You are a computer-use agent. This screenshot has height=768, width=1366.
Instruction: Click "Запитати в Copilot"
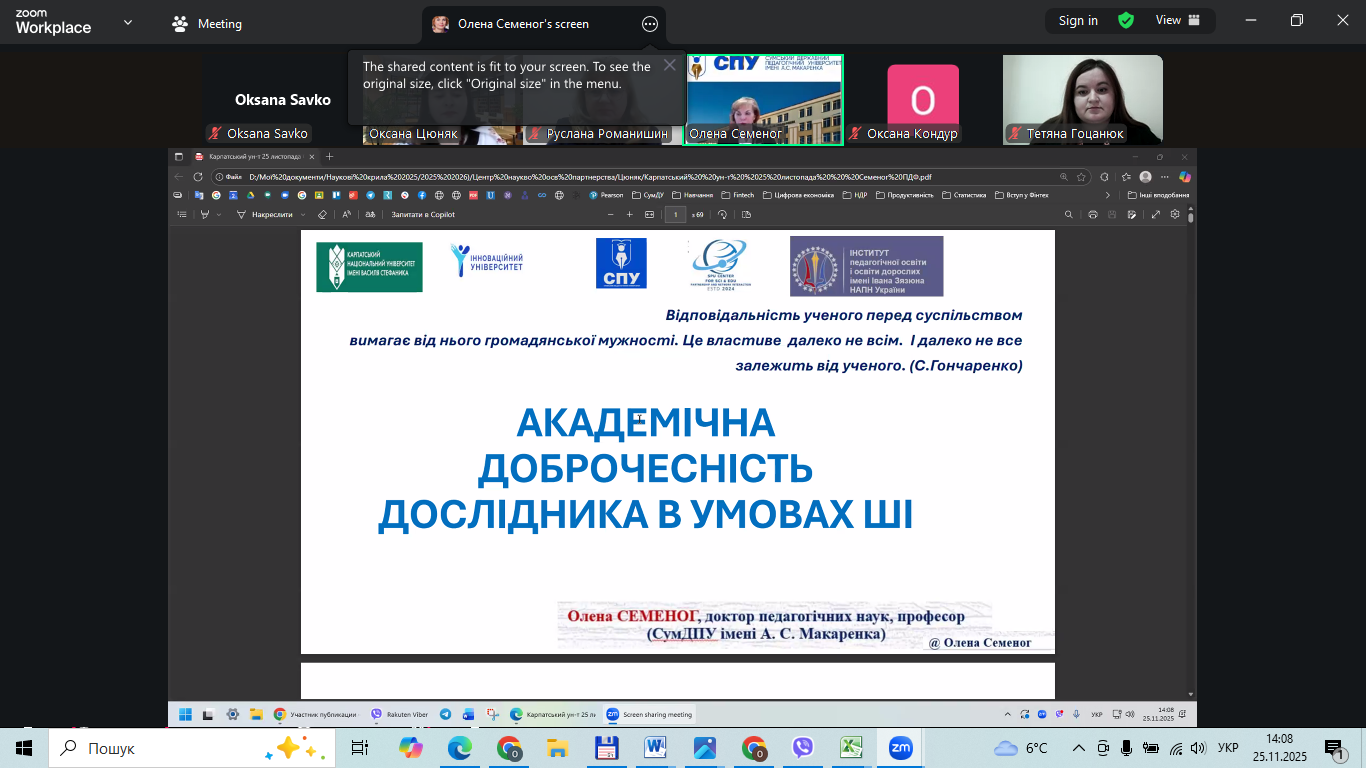423,212
